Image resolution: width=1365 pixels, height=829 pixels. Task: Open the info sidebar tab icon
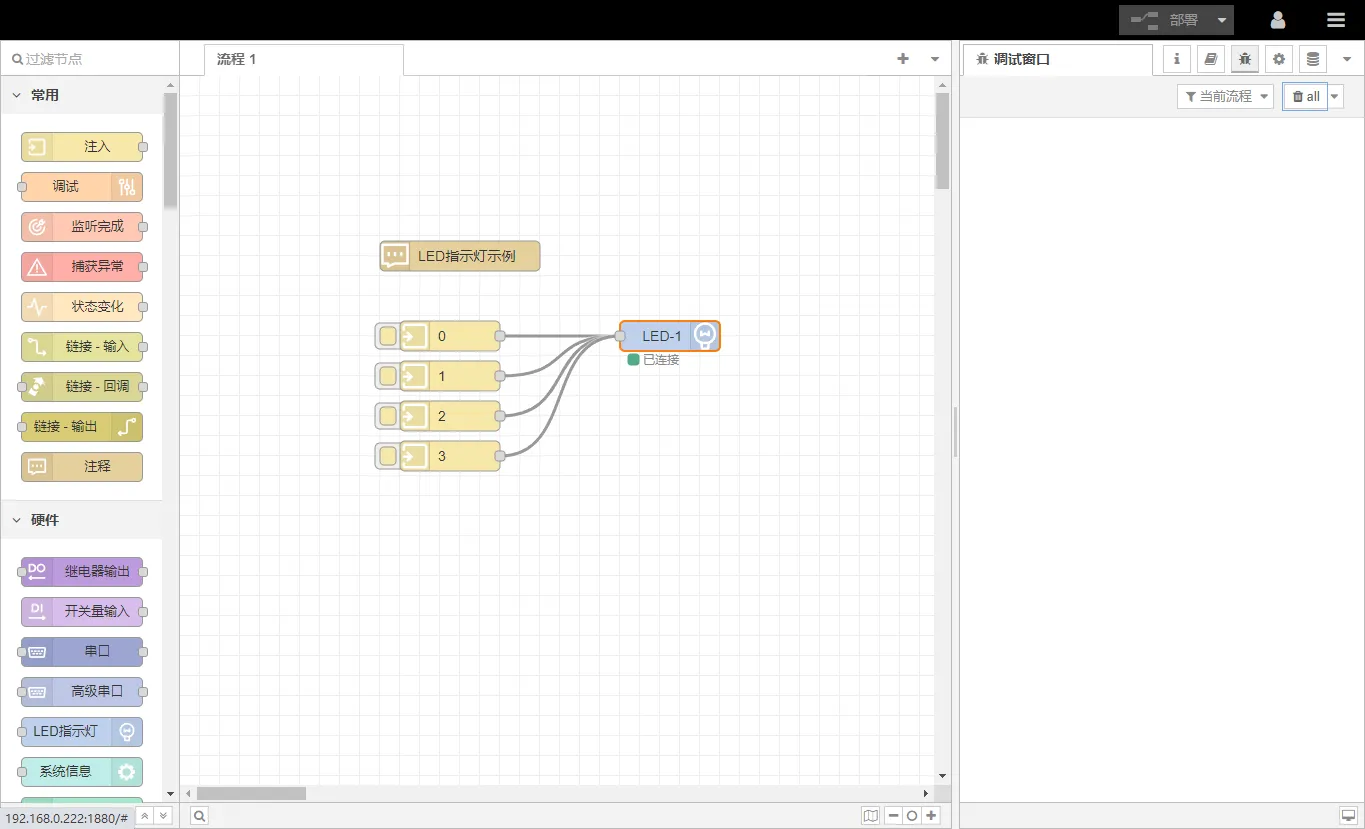[1177, 59]
